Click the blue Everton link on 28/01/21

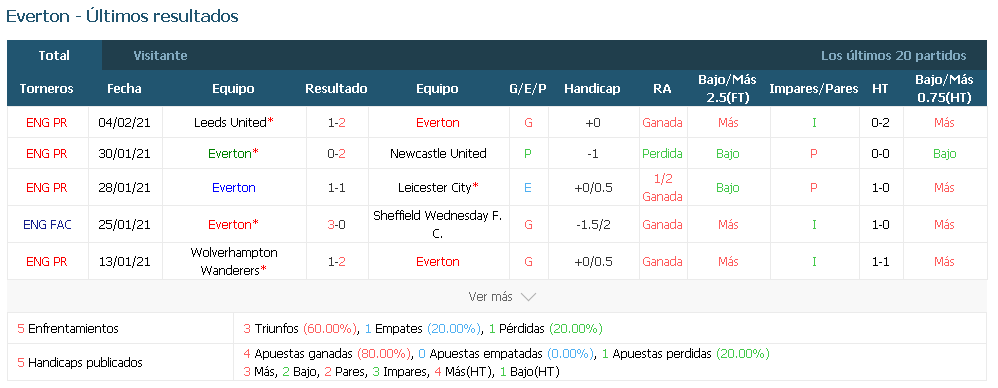pos(234,188)
